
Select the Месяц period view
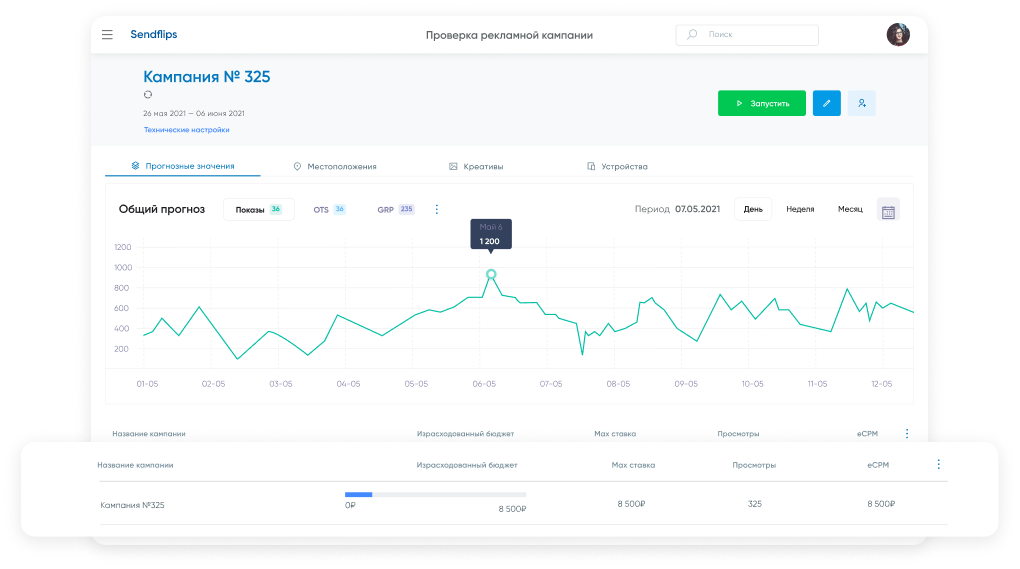850,210
